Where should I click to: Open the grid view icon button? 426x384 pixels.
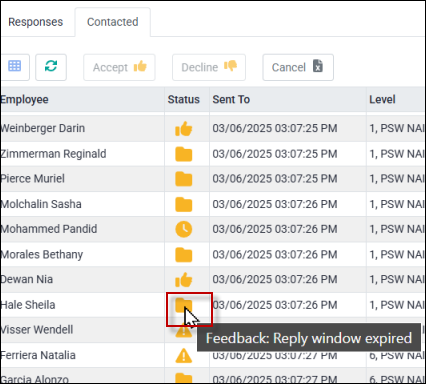click(15, 67)
